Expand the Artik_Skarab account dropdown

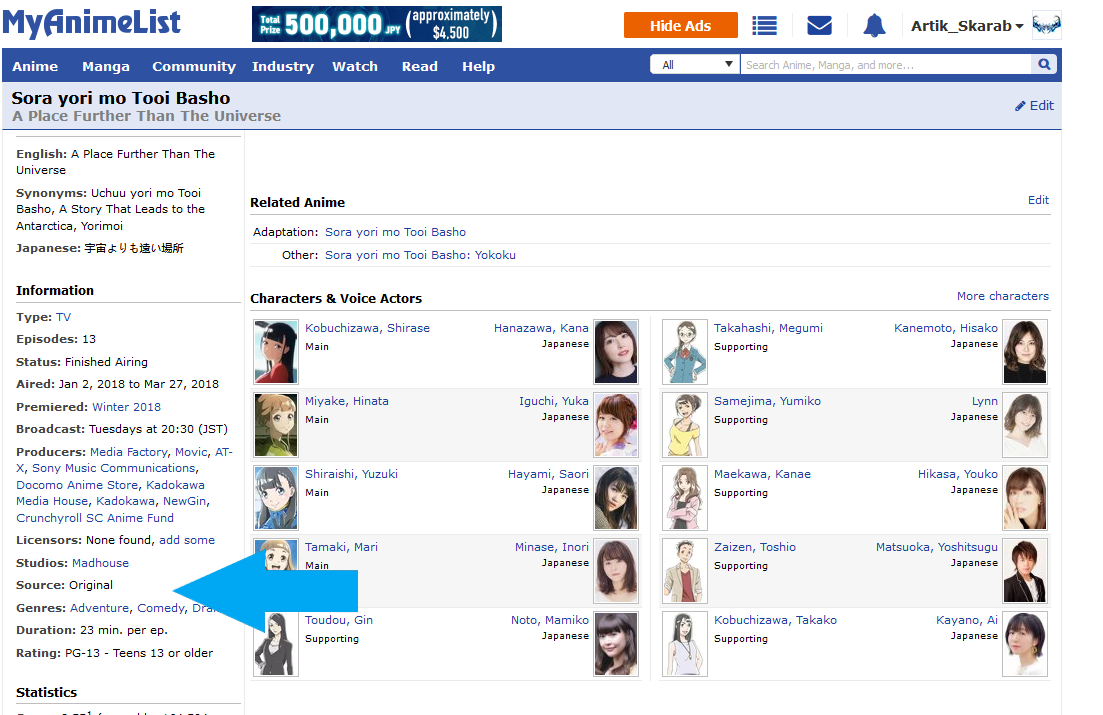tap(967, 26)
